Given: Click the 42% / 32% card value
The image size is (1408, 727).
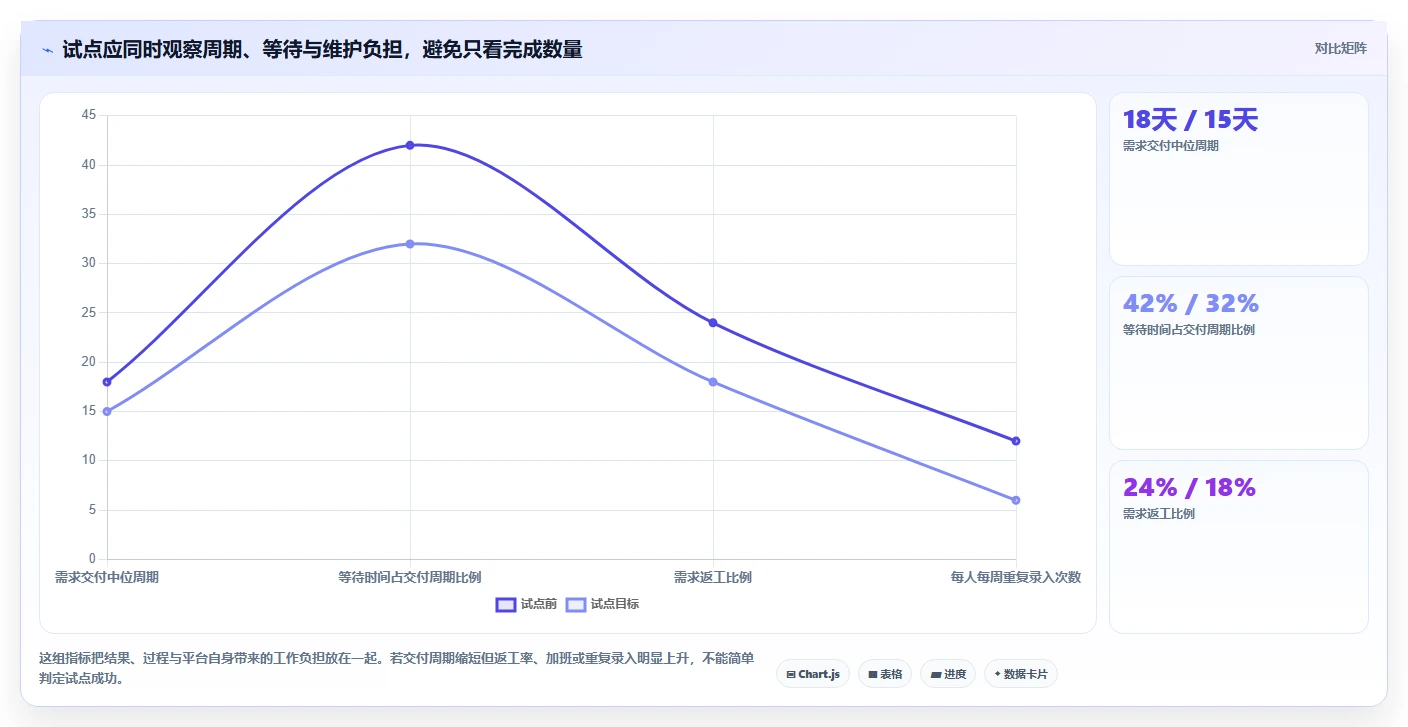Looking at the screenshot, I should click(x=1191, y=303).
